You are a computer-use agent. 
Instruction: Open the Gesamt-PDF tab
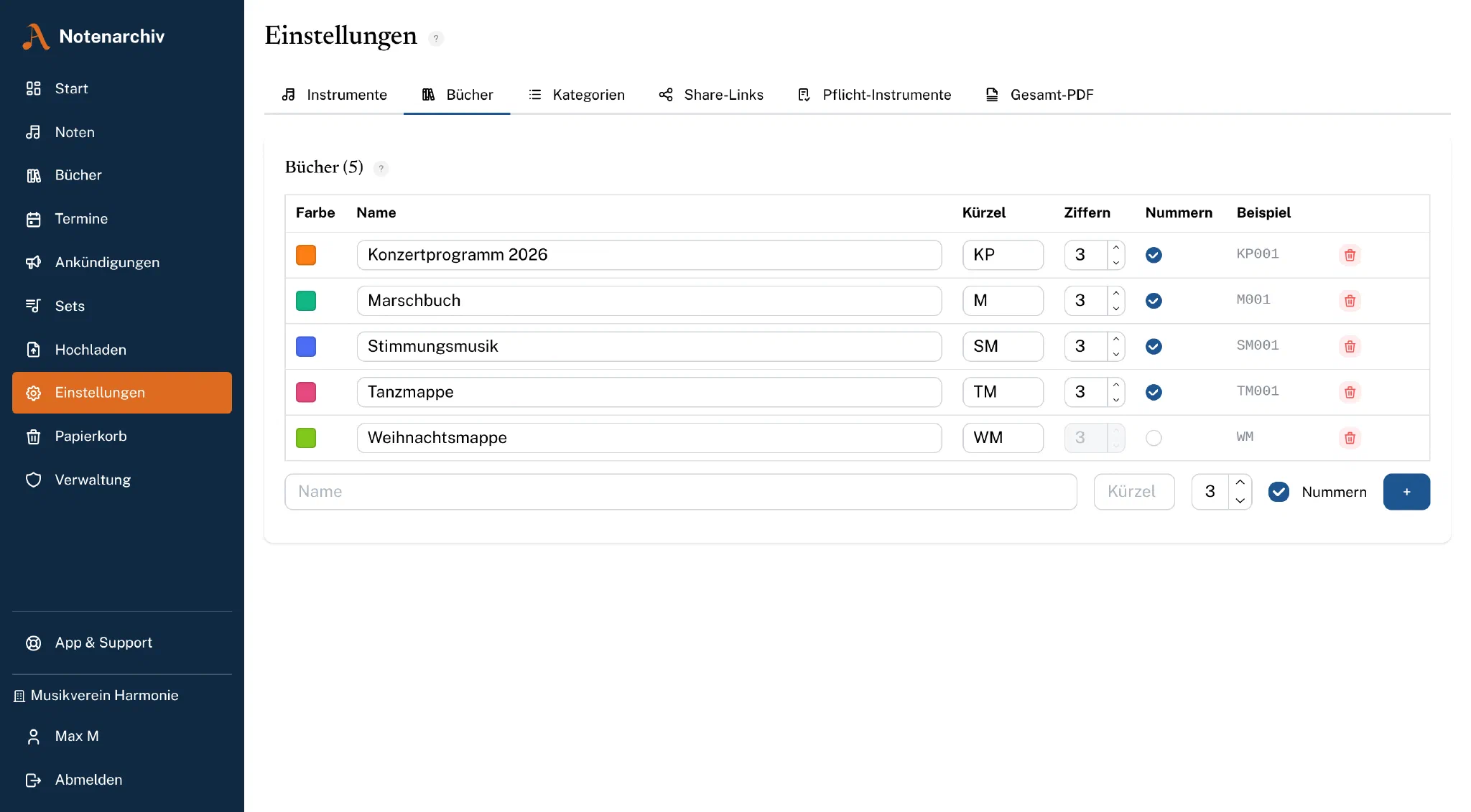(x=1039, y=95)
